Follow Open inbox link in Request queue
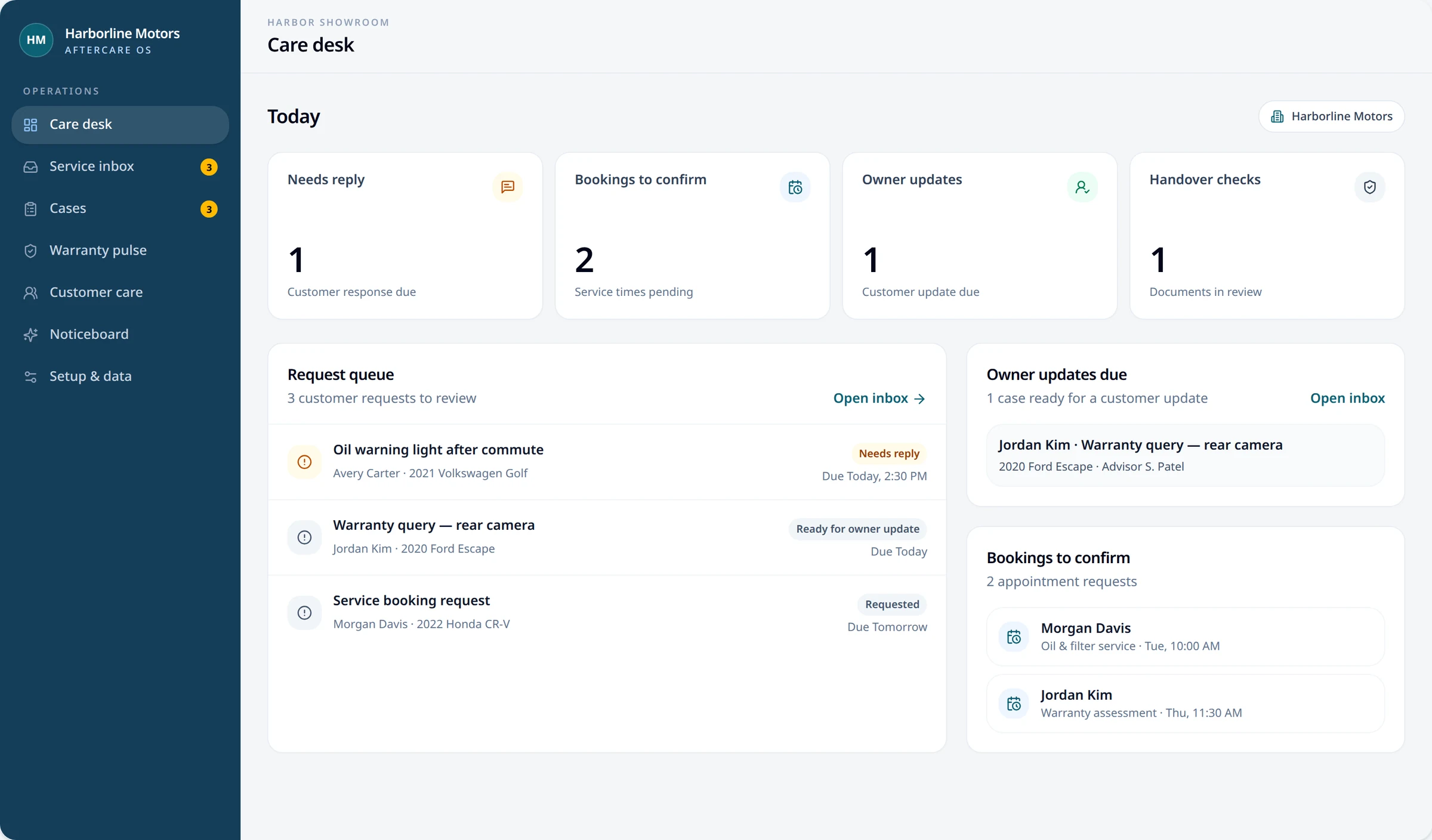 [x=879, y=399]
